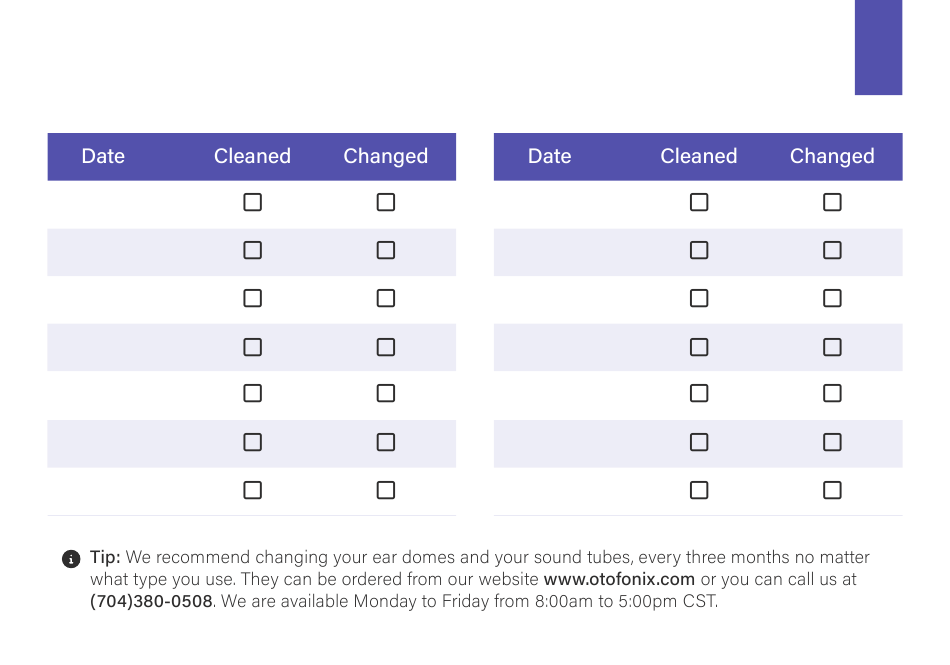
Task: Open the www.otofonix.com website link
Action: (x=619, y=579)
